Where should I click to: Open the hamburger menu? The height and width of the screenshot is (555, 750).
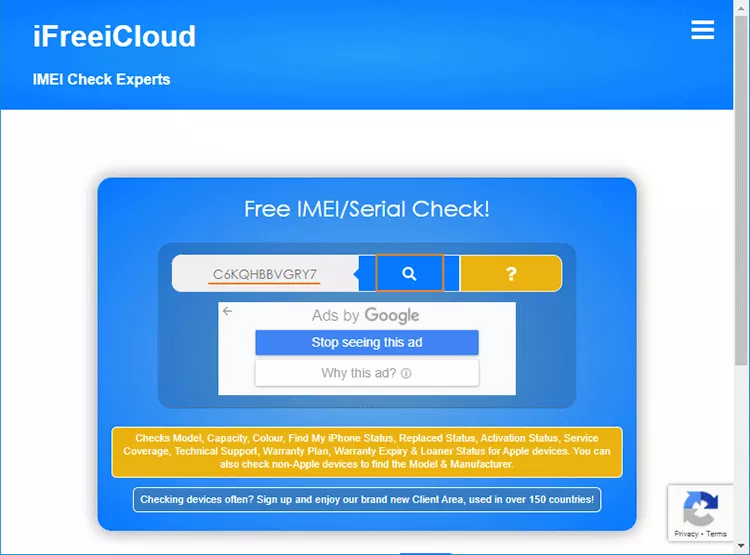pyautogui.click(x=702, y=30)
